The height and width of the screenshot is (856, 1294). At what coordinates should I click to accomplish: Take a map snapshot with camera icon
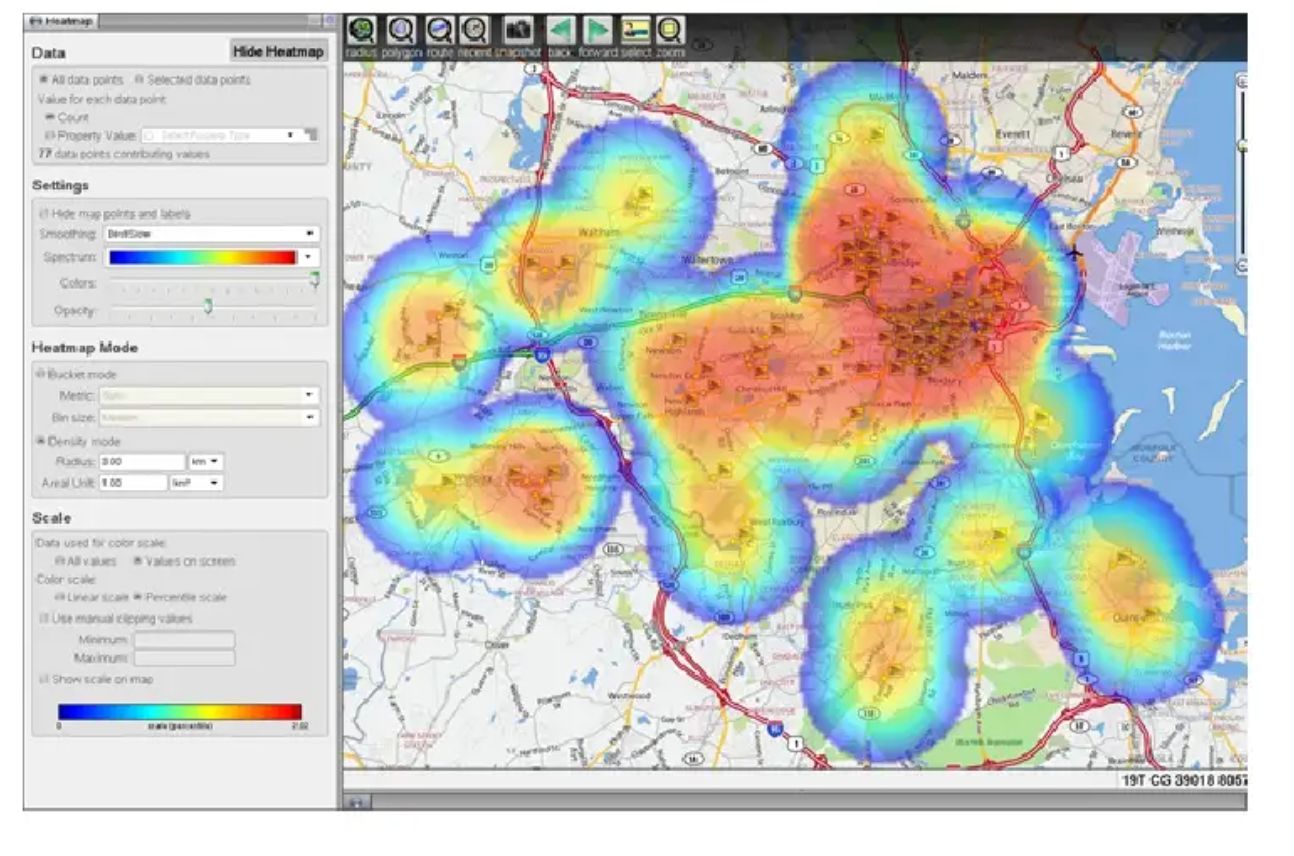pyautogui.click(x=518, y=31)
